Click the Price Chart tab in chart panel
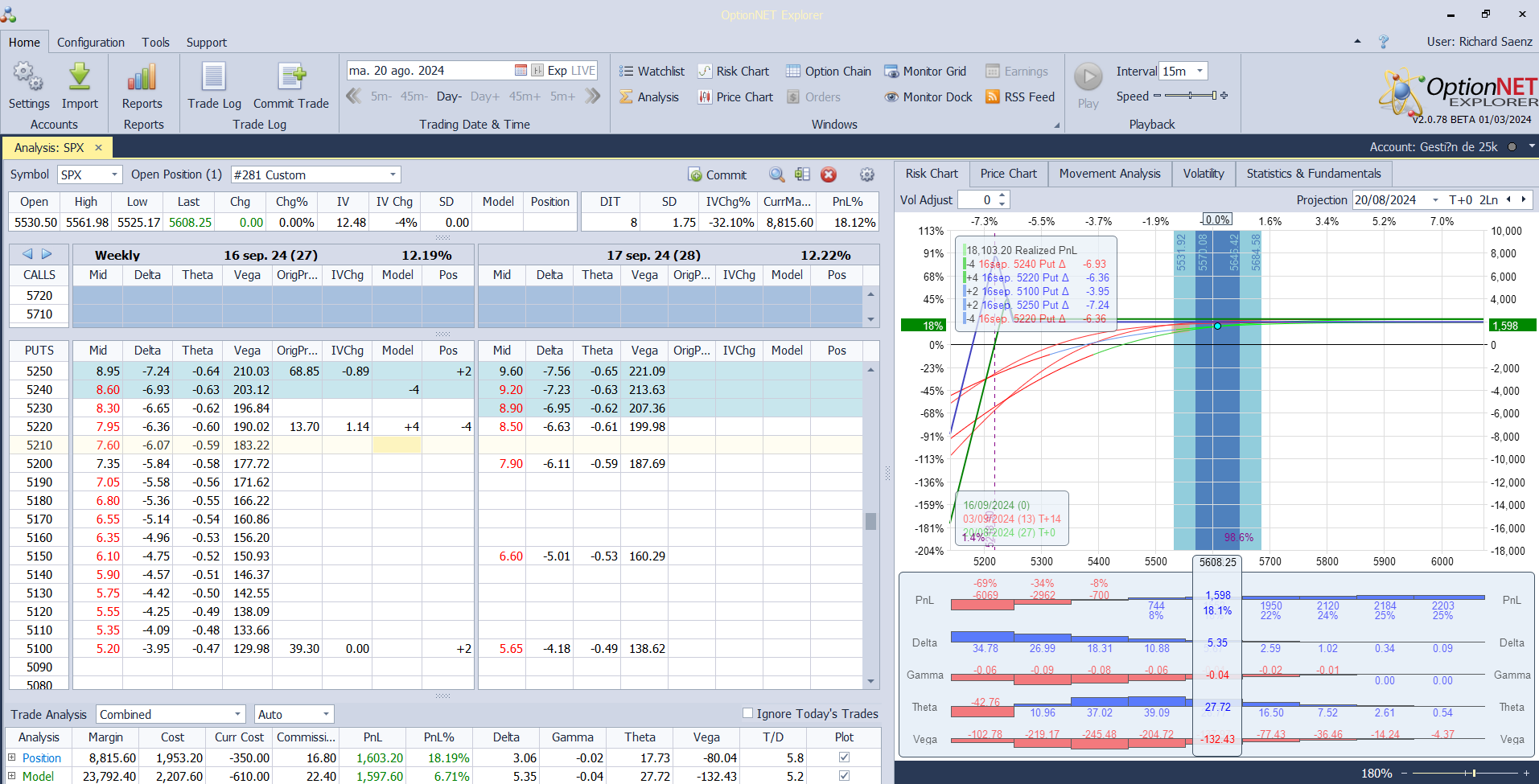The image size is (1539, 784). tap(1009, 174)
